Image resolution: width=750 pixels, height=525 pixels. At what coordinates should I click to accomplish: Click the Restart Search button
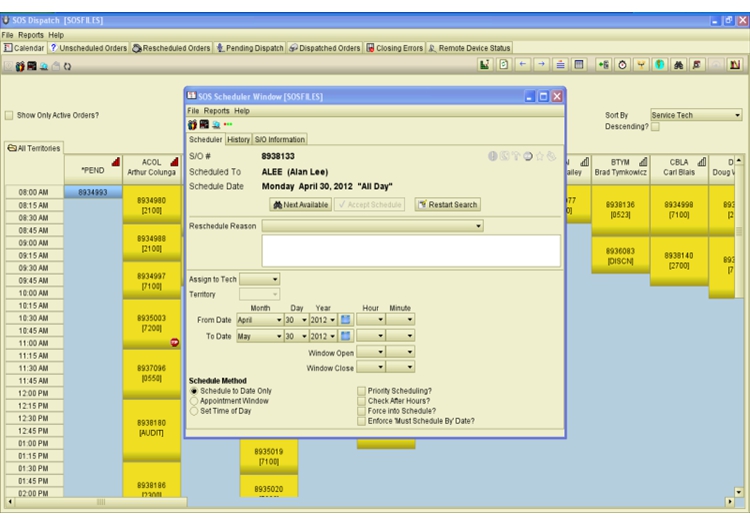tap(448, 205)
